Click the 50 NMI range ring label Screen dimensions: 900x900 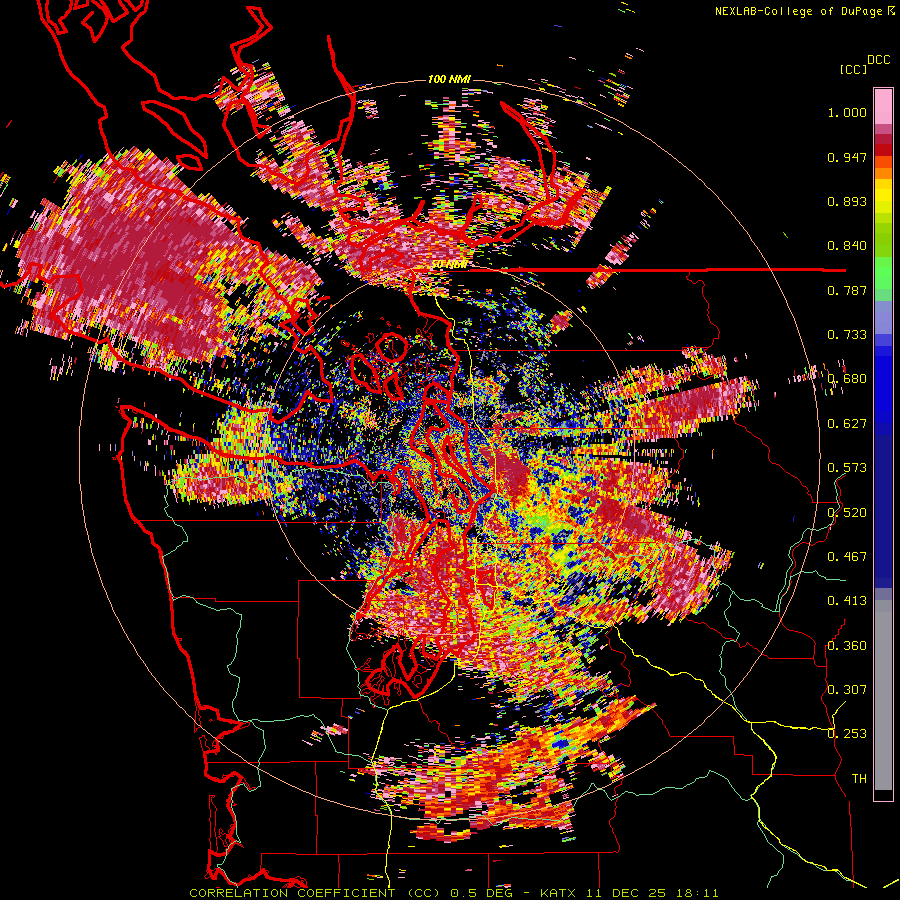click(449, 265)
